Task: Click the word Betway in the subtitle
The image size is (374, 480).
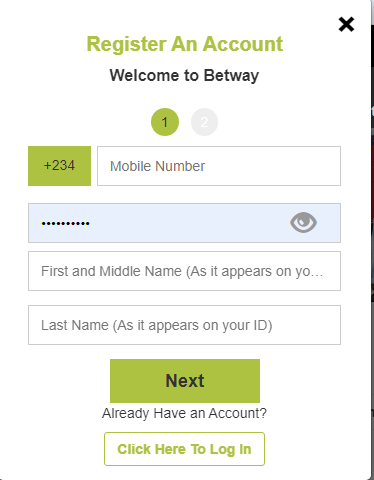Action: (231, 75)
